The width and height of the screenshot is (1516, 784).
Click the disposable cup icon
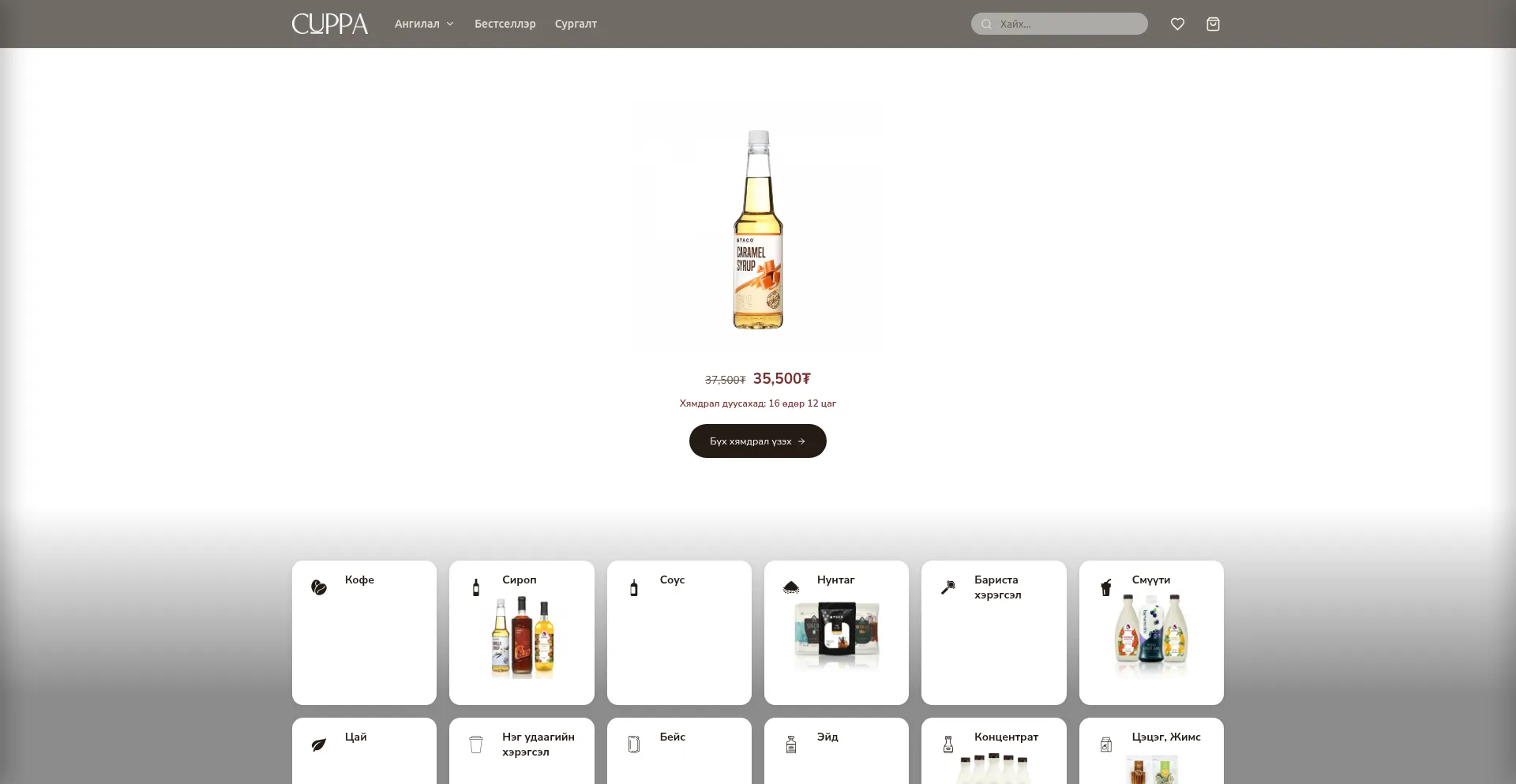tap(476, 745)
